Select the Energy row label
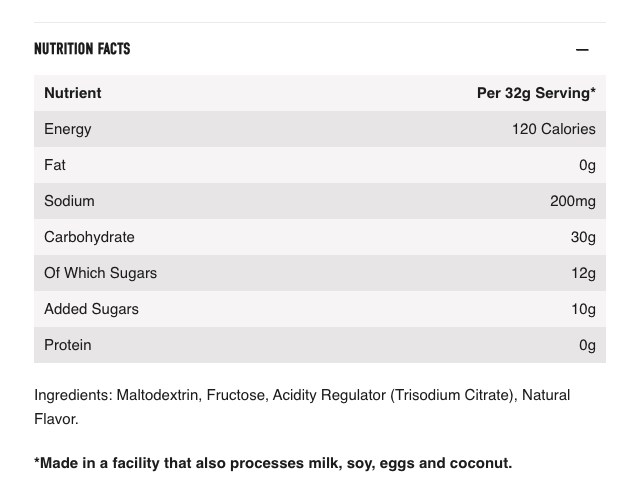Screen dimensions: 641x484 (68, 129)
